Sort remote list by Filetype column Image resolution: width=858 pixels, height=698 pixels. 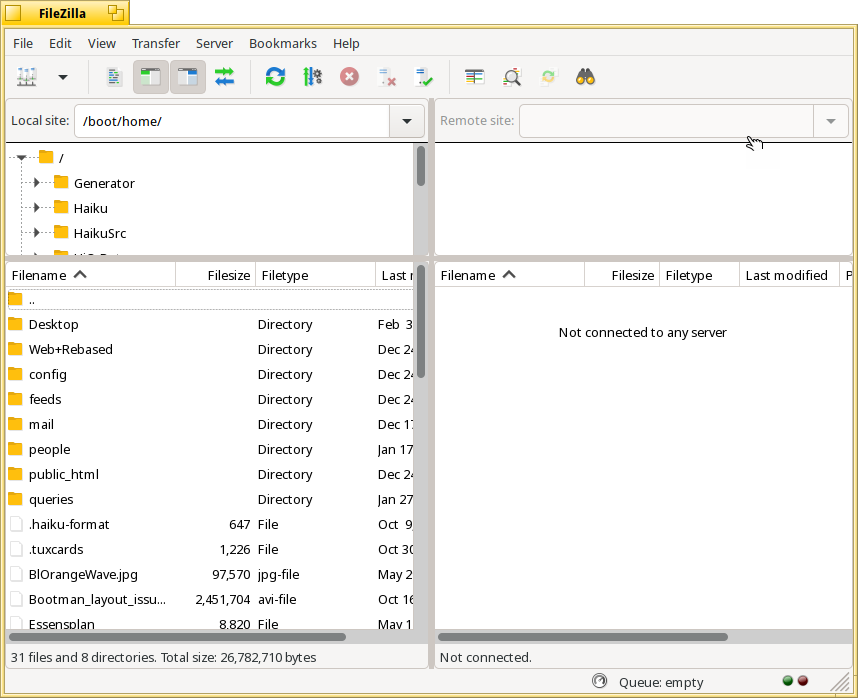[699, 275]
